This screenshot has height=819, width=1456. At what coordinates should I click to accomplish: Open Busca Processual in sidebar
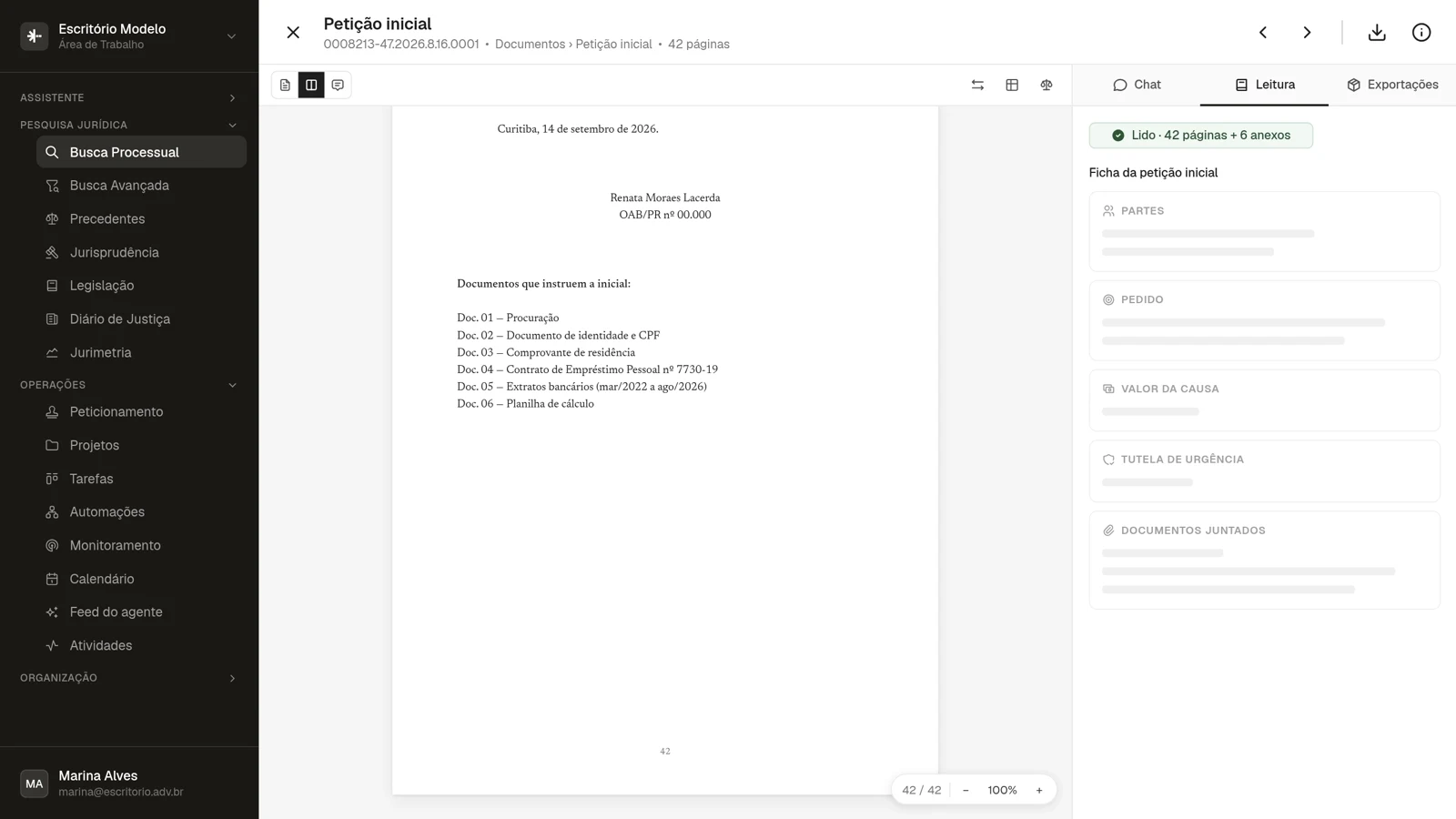click(141, 152)
